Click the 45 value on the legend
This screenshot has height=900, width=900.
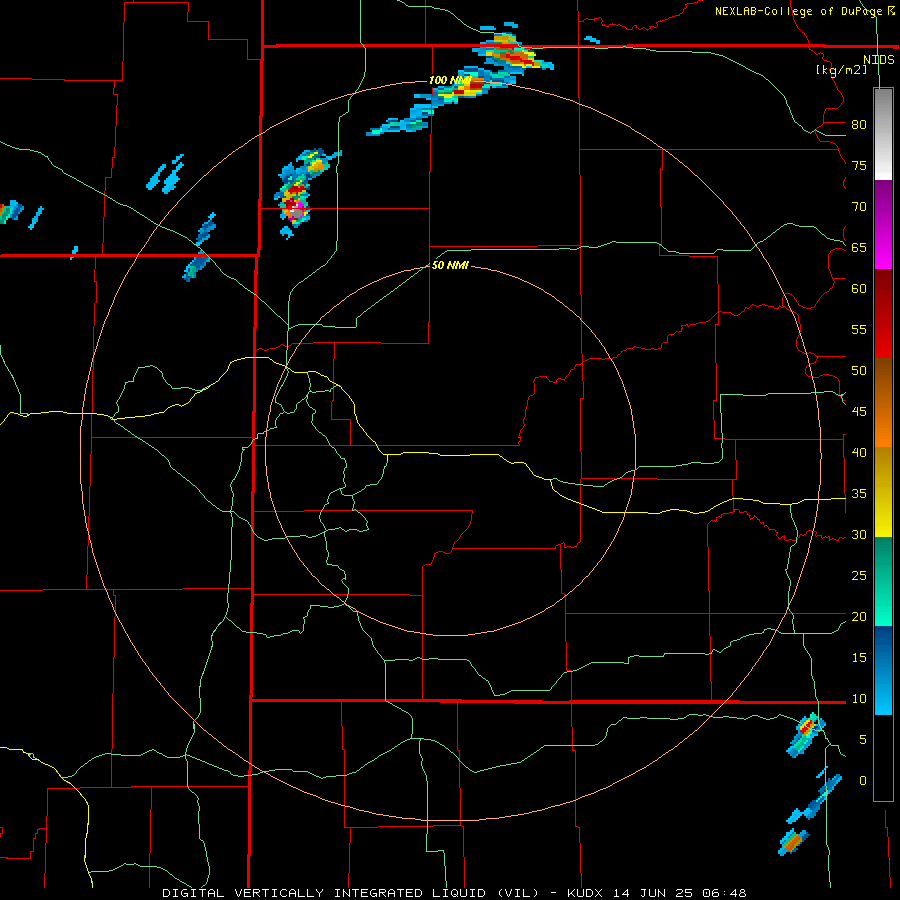(x=859, y=412)
